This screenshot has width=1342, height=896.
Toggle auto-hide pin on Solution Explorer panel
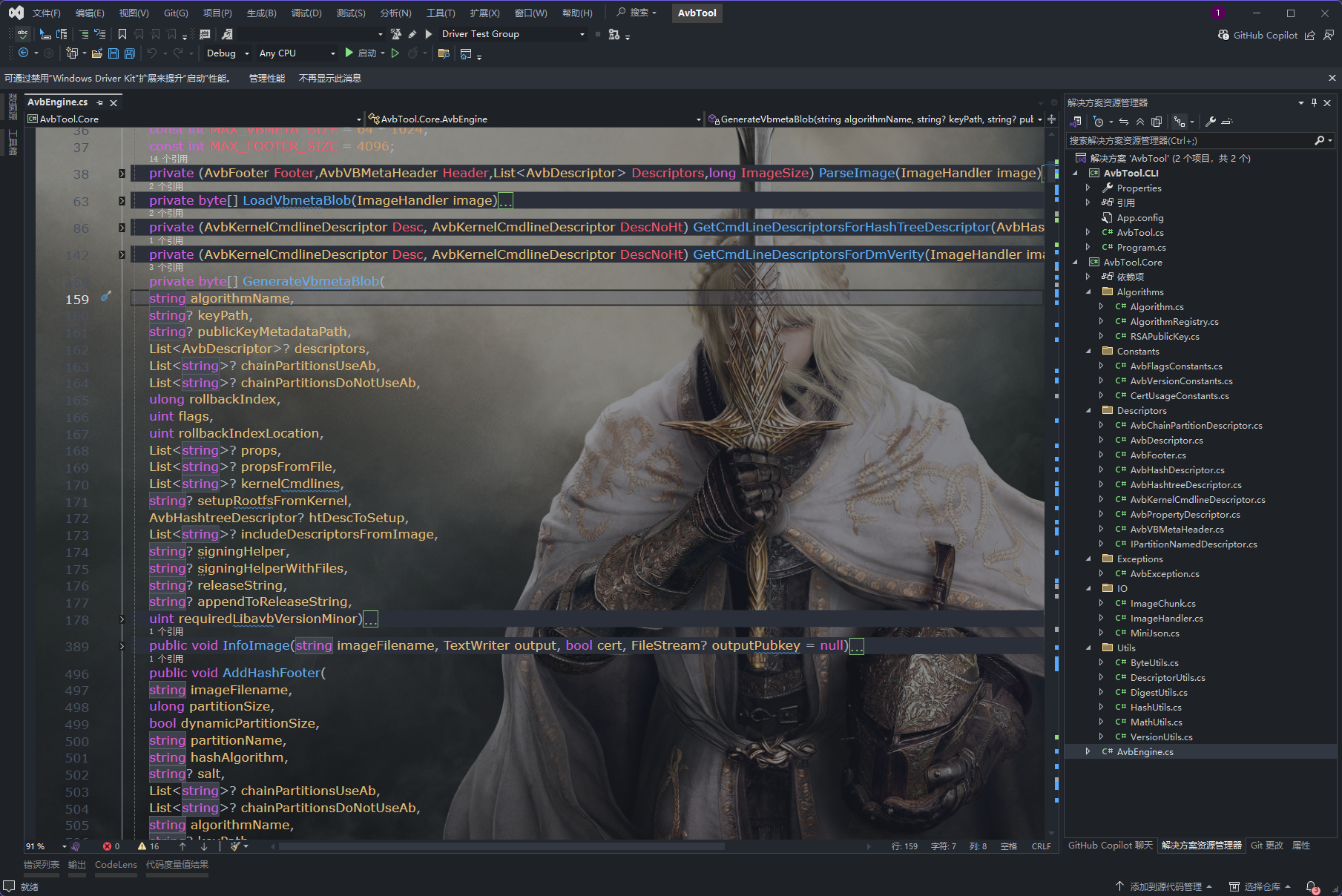coord(1314,103)
